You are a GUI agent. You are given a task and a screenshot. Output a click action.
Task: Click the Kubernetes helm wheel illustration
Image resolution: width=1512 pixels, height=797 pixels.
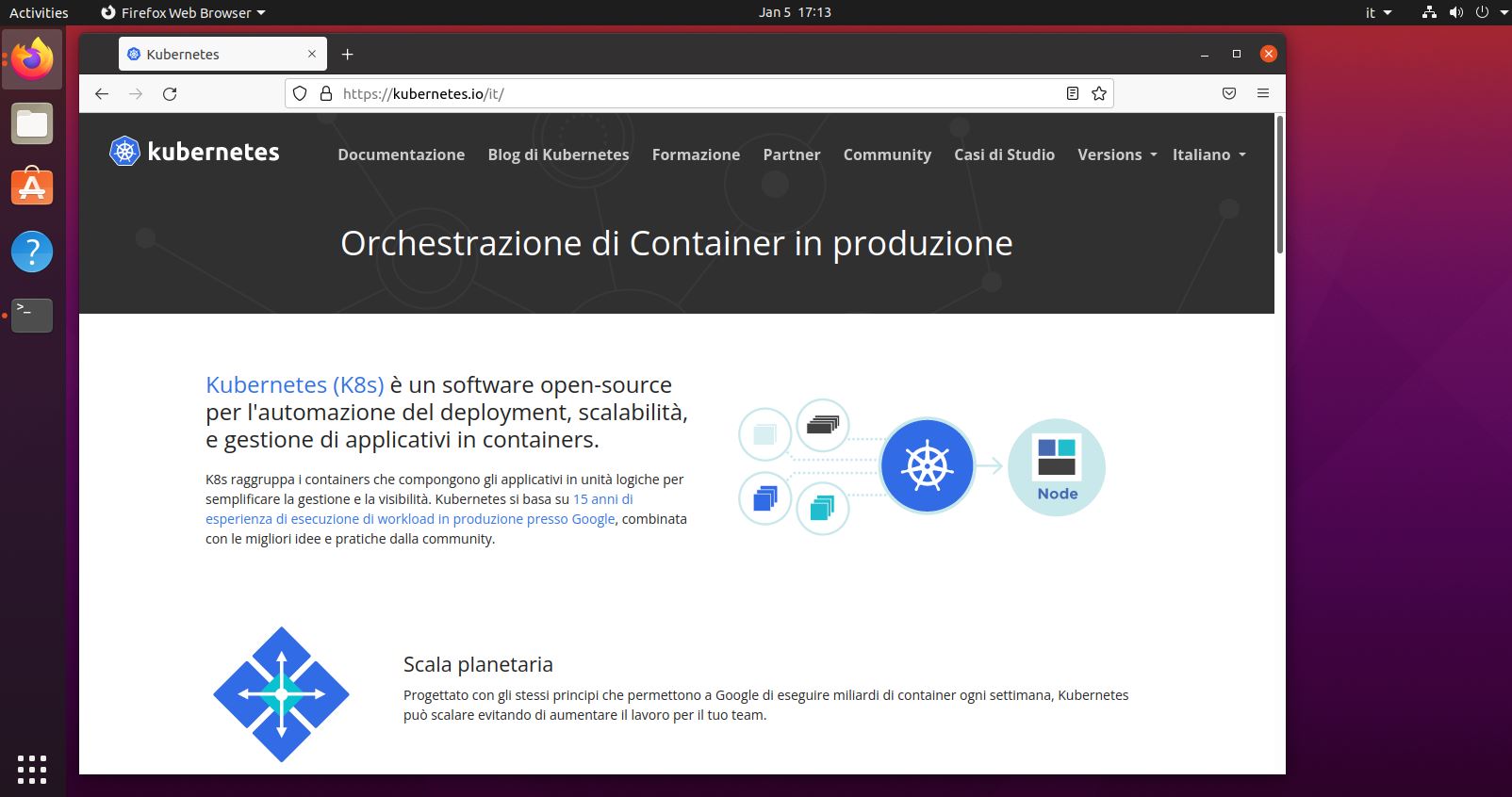(927, 466)
